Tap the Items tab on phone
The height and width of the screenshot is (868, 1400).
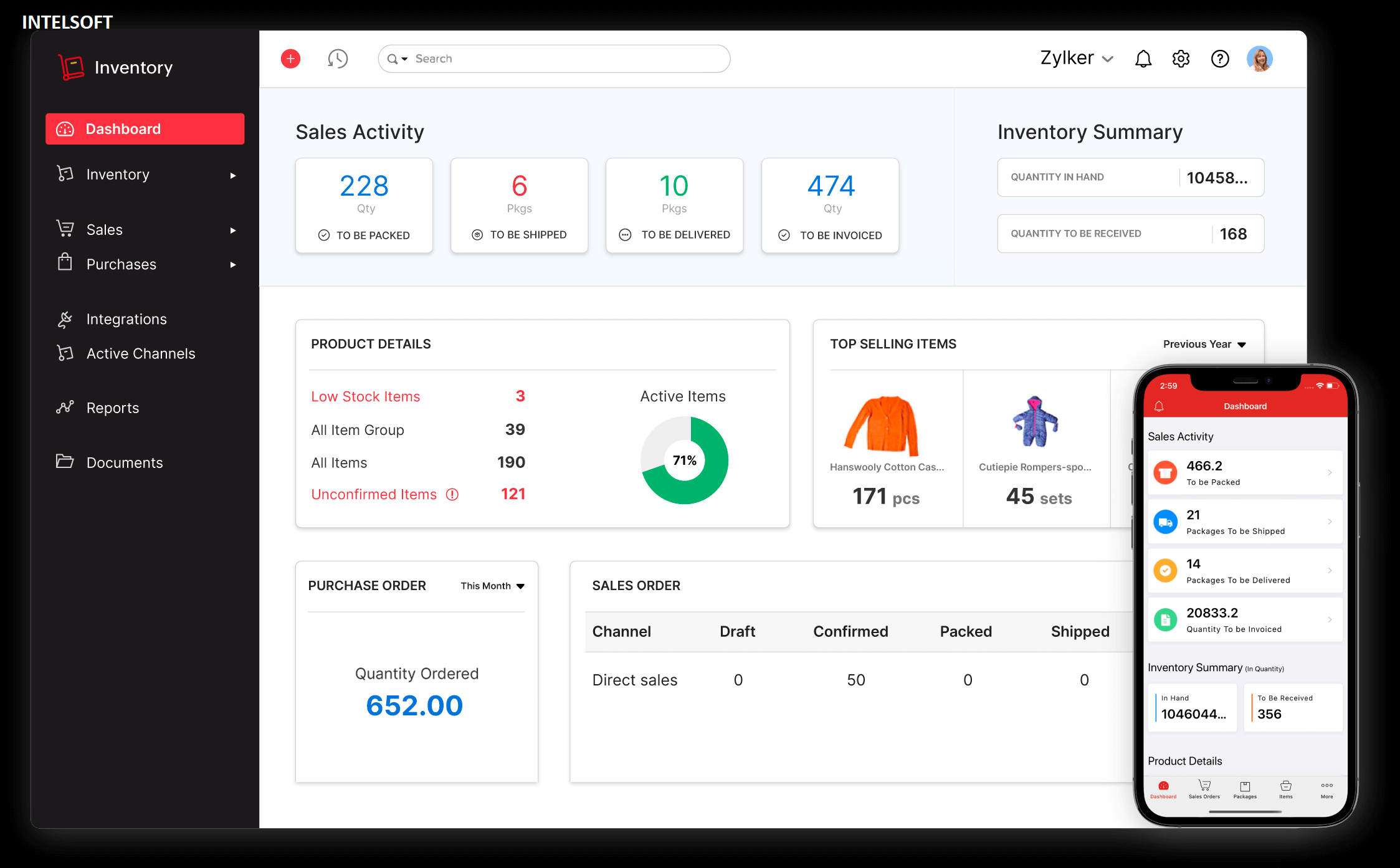tap(1286, 789)
